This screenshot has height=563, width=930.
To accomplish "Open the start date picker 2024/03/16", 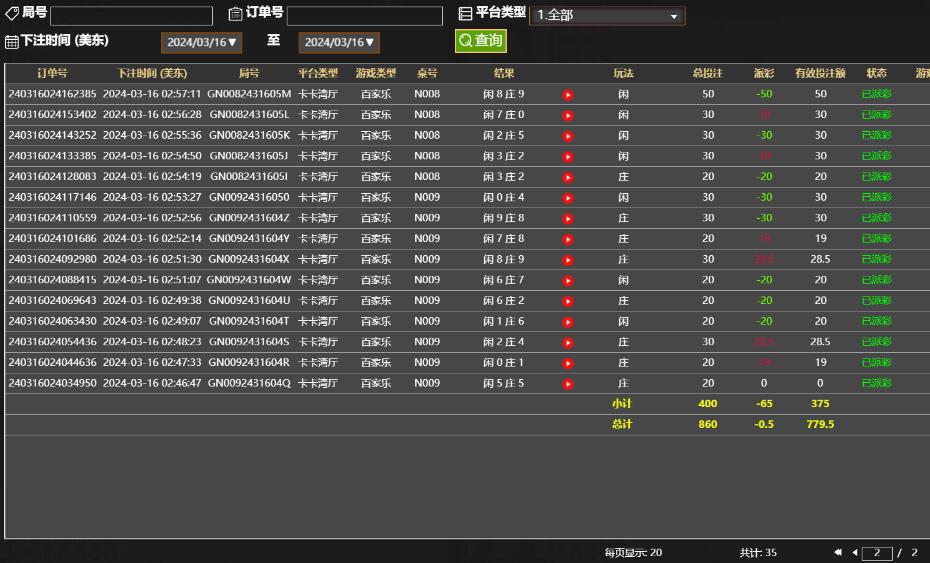I will click(x=201, y=43).
